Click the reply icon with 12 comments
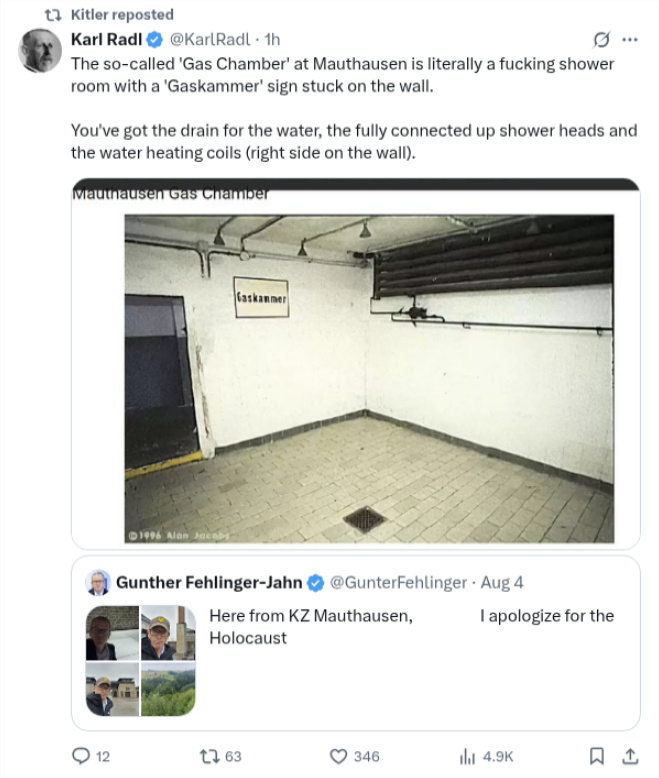 [x=82, y=756]
